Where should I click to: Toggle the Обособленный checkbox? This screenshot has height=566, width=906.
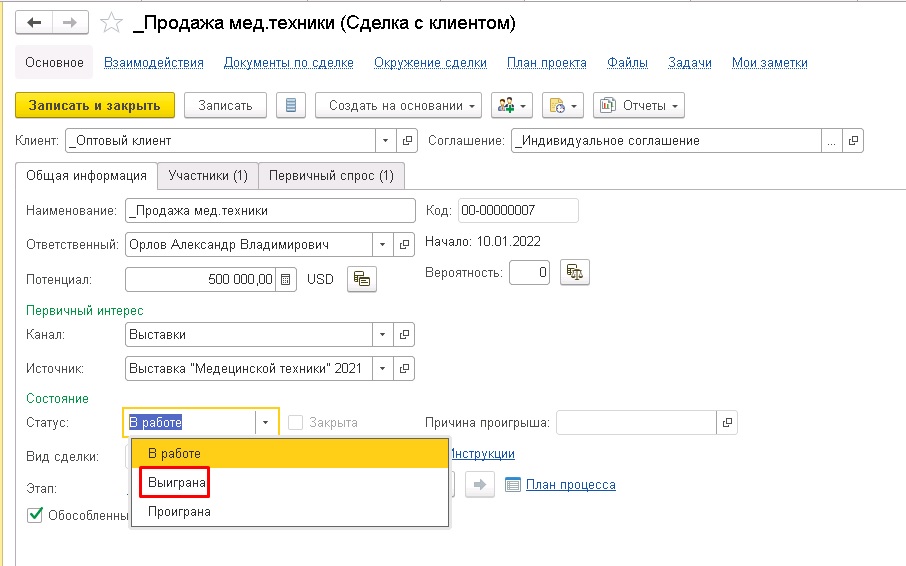click(x=35, y=515)
